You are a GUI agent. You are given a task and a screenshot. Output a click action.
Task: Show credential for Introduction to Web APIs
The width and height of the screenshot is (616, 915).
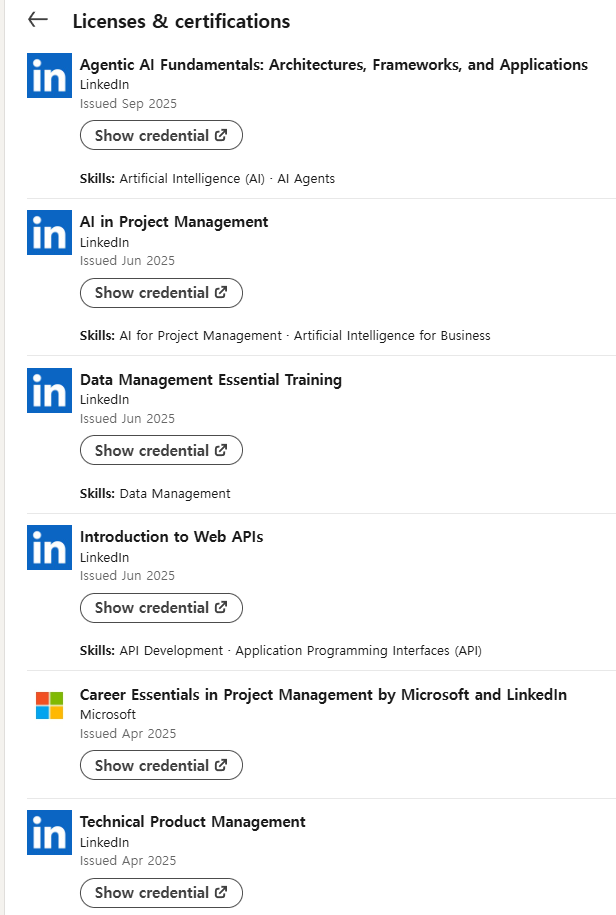coord(161,608)
